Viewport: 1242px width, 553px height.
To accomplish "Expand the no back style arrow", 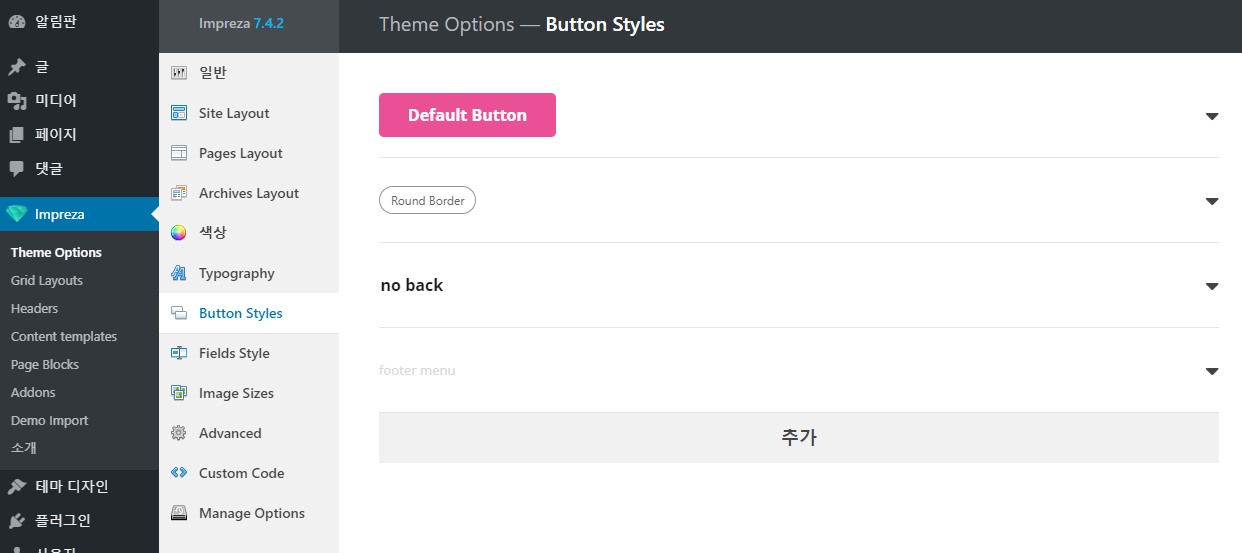I will click(1211, 286).
